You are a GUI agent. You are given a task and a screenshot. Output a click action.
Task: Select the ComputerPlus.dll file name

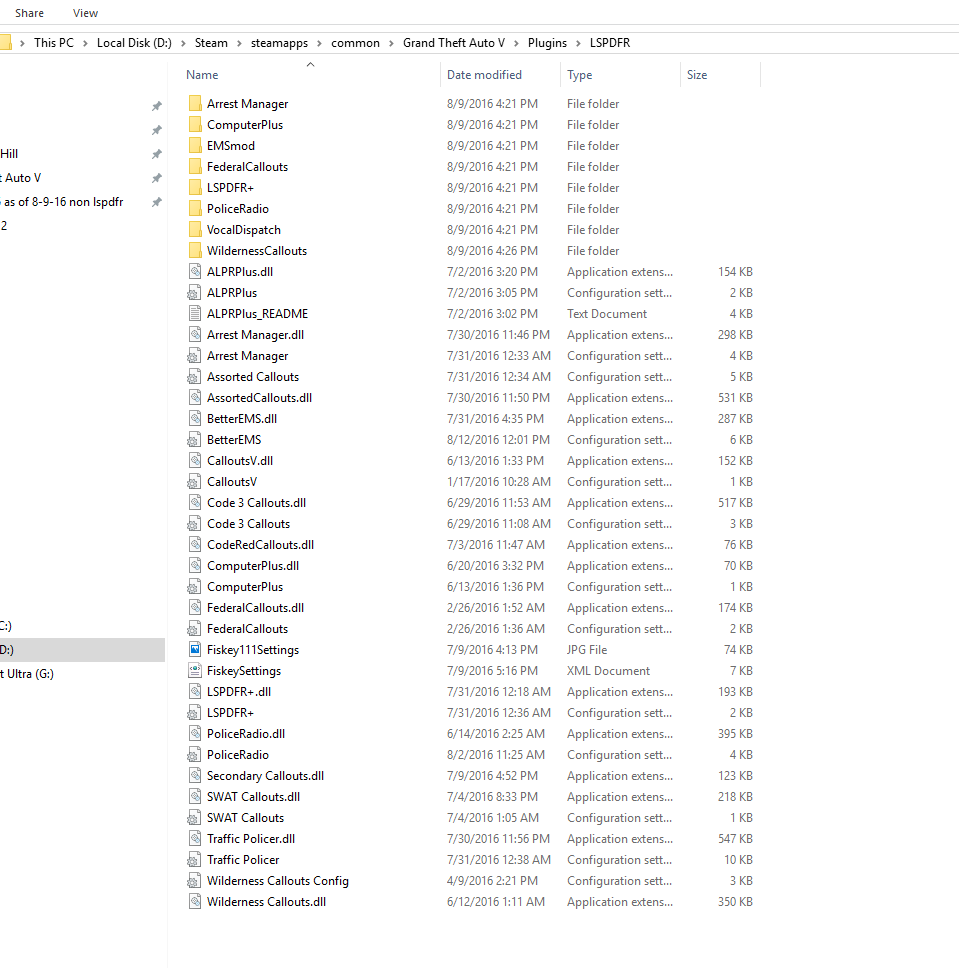click(253, 565)
